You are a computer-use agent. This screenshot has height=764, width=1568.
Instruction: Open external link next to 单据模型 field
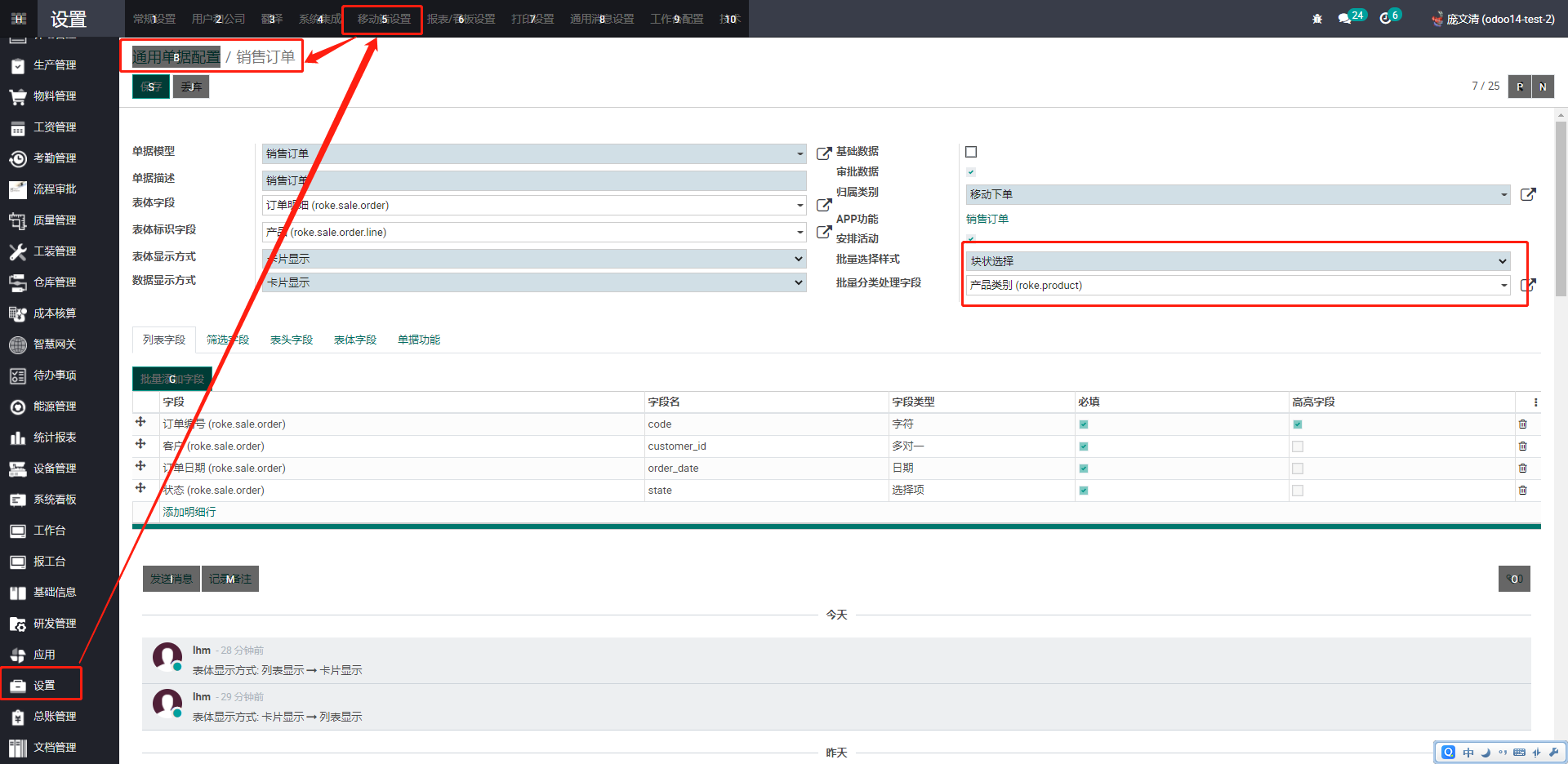click(824, 153)
